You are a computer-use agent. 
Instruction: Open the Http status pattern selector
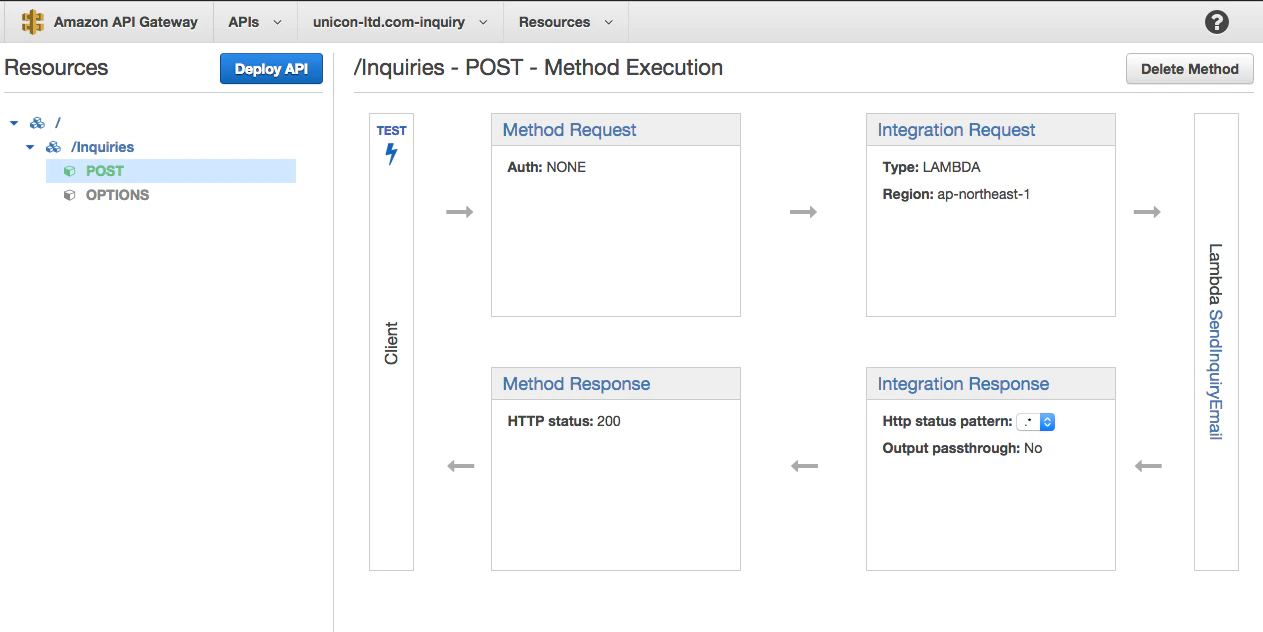point(1035,422)
